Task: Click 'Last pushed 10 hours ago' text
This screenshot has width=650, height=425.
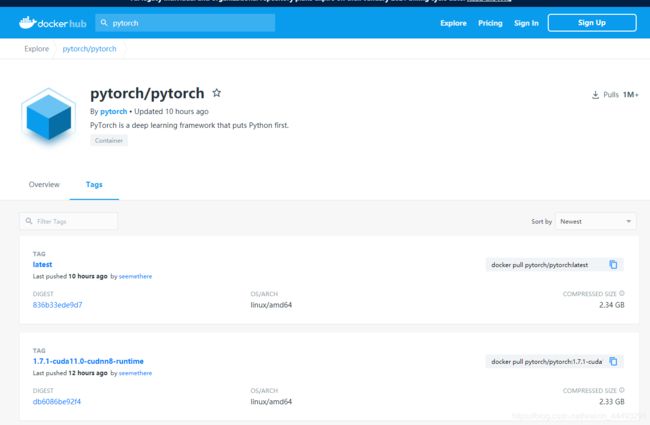Action: tap(70, 276)
